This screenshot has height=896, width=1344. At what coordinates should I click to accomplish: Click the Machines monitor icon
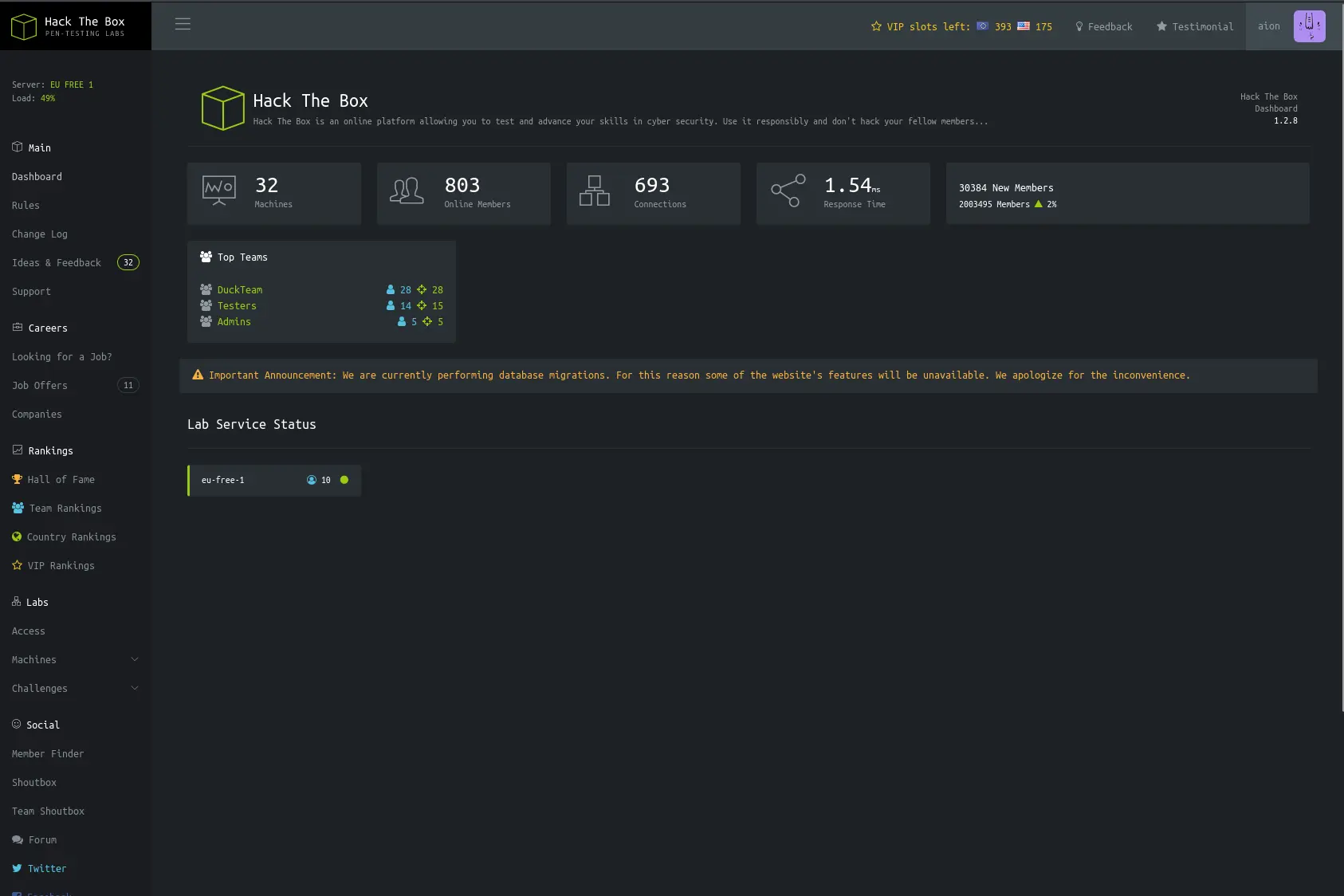(x=219, y=191)
